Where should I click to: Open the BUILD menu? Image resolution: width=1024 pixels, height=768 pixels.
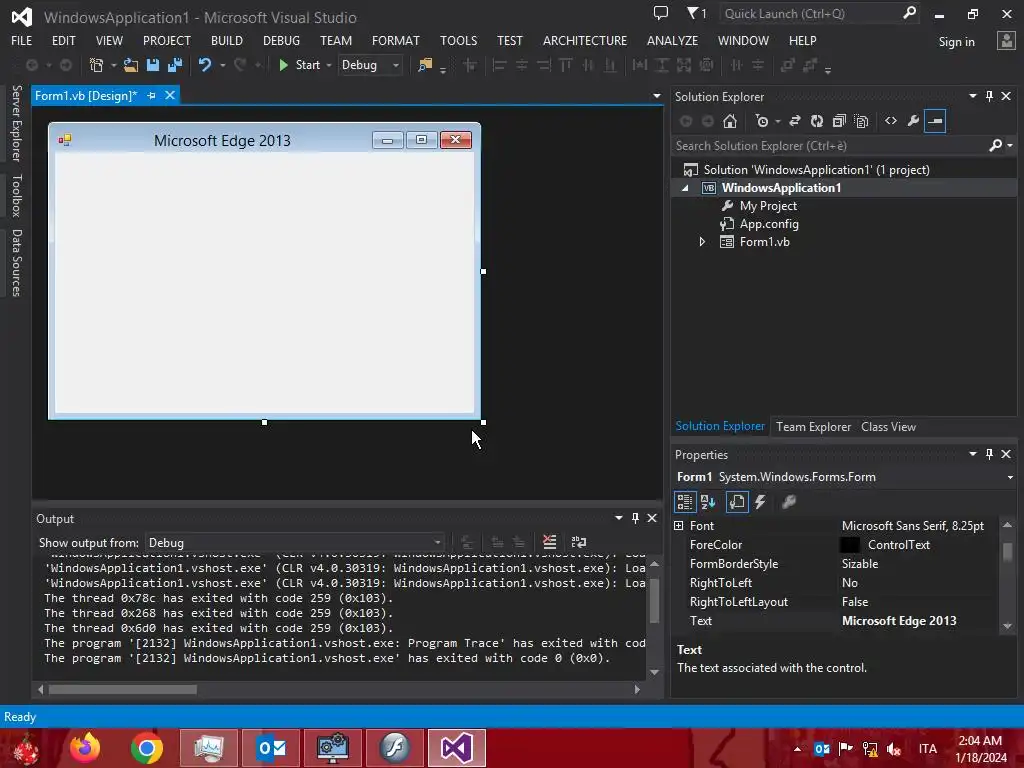pos(227,40)
